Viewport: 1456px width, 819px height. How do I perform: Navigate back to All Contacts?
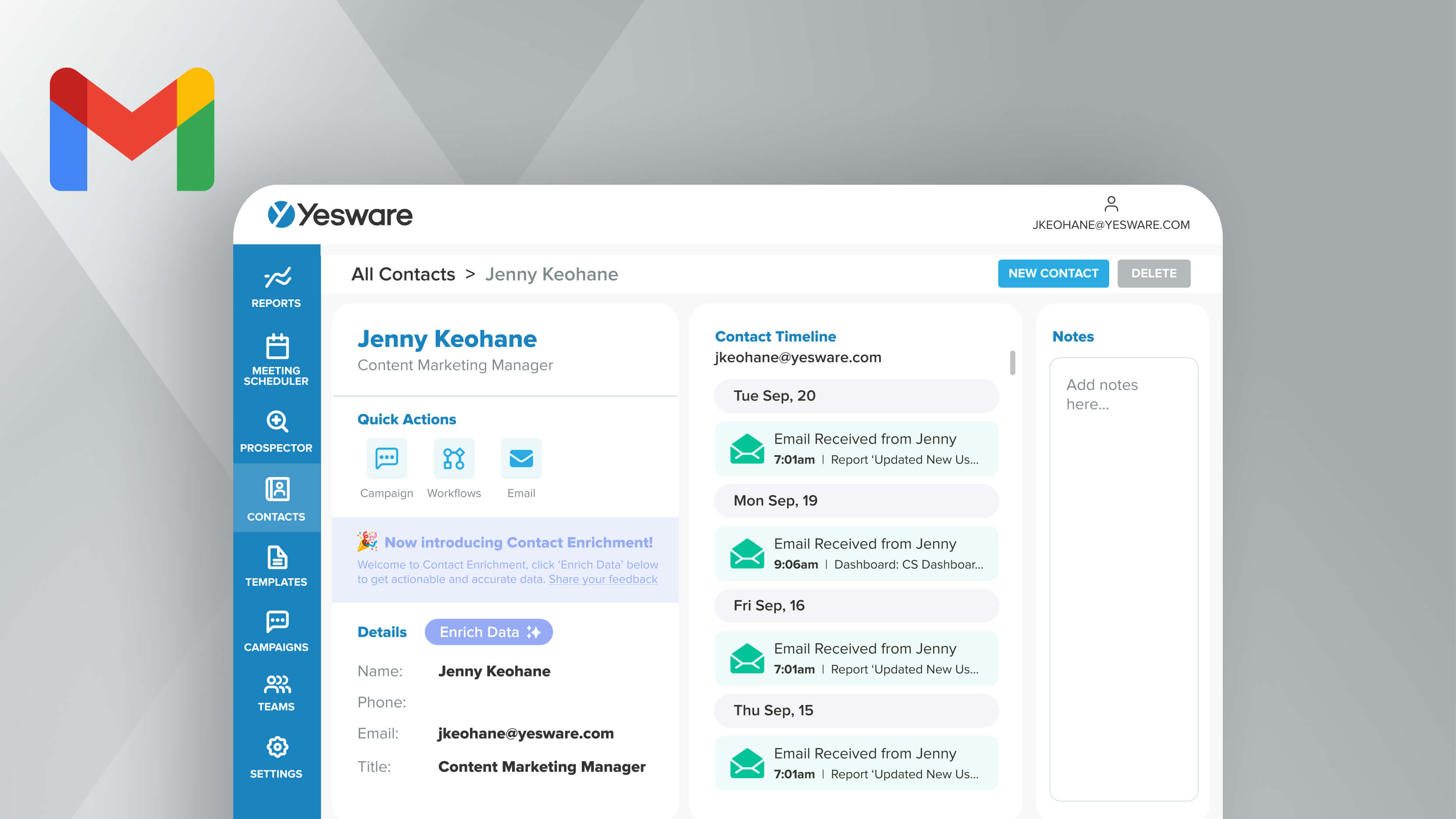click(403, 274)
